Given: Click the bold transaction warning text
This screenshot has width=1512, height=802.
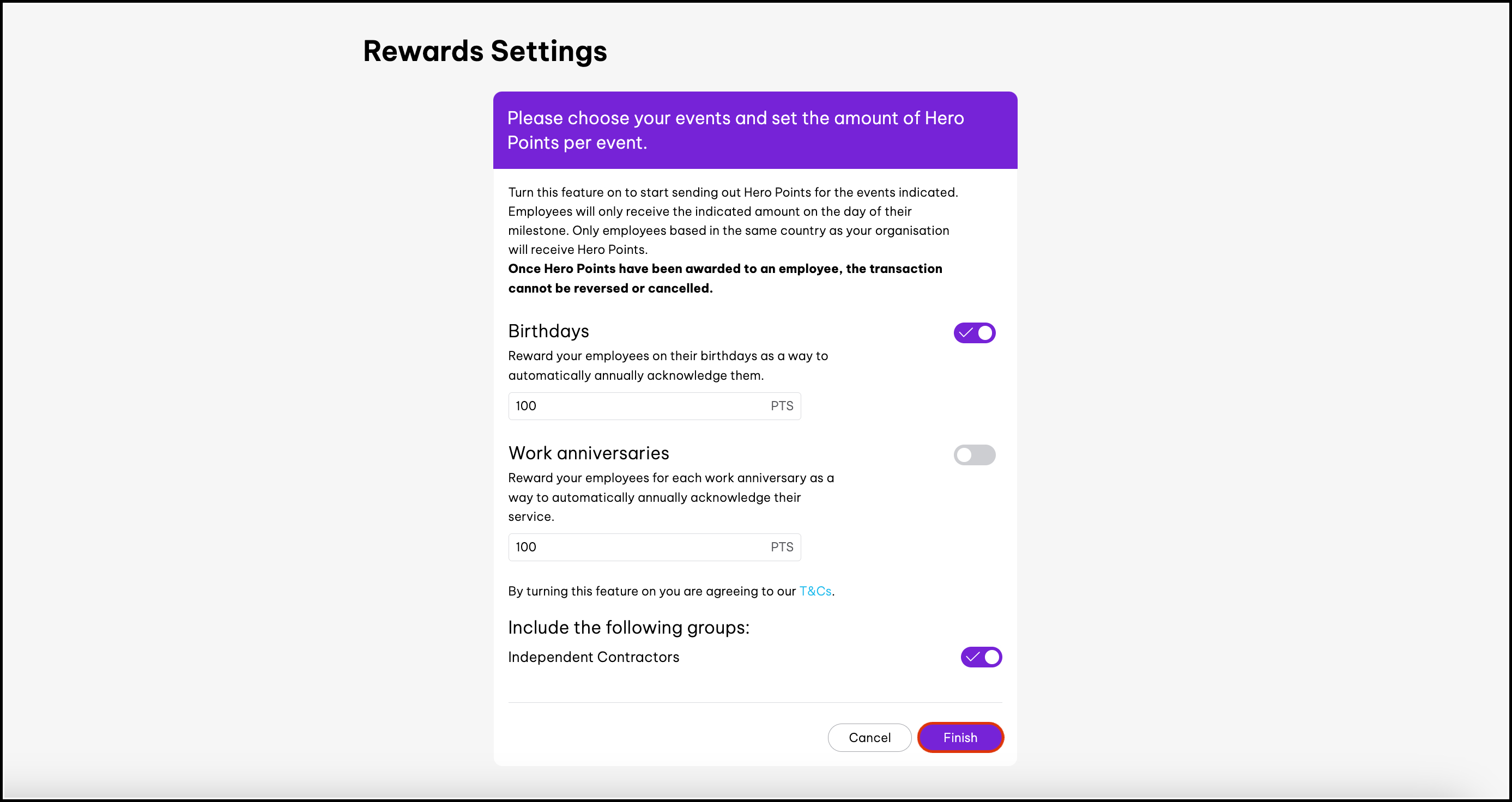Looking at the screenshot, I should click(x=724, y=278).
